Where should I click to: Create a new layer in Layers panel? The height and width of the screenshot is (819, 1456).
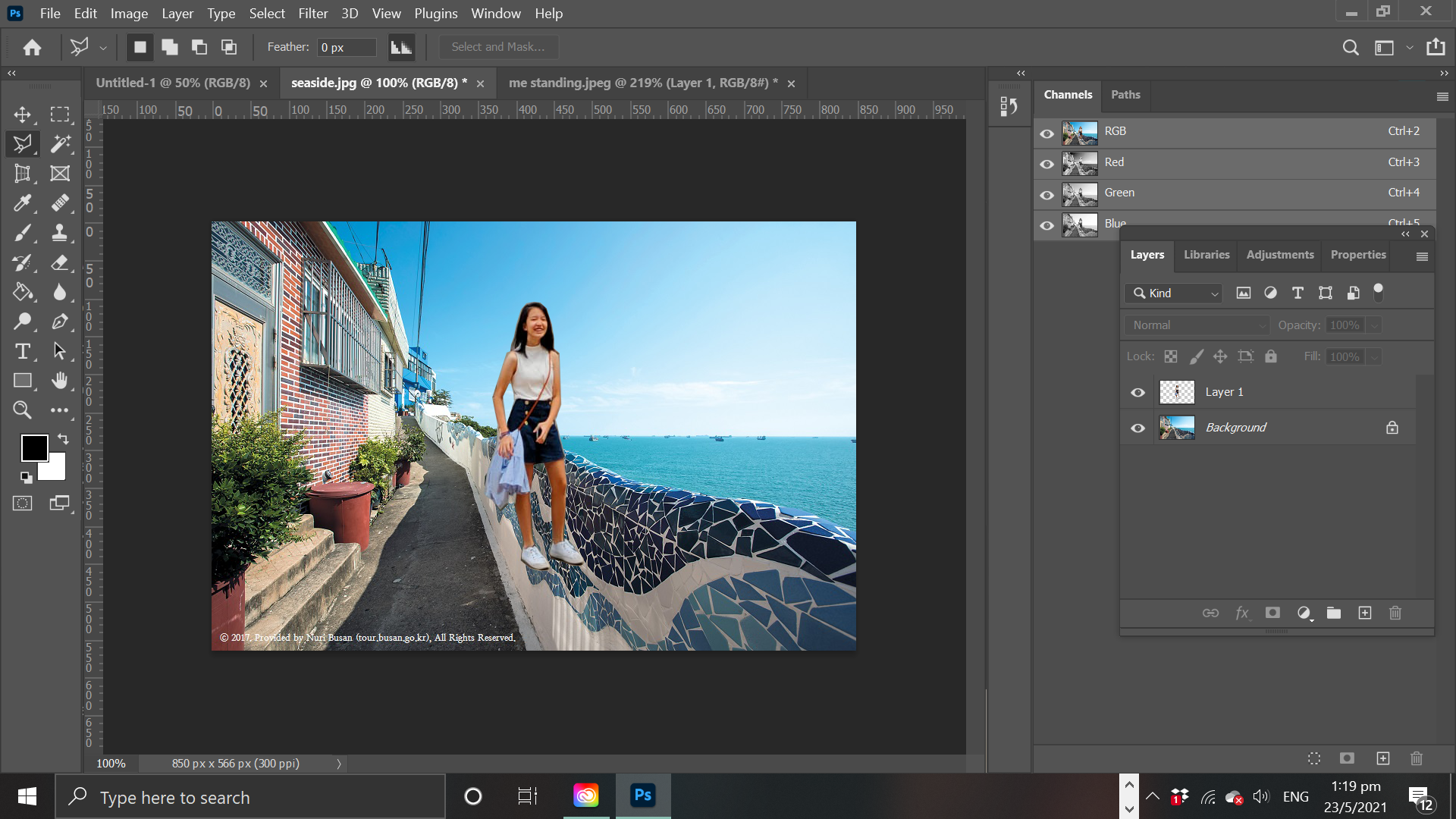tap(1365, 613)
